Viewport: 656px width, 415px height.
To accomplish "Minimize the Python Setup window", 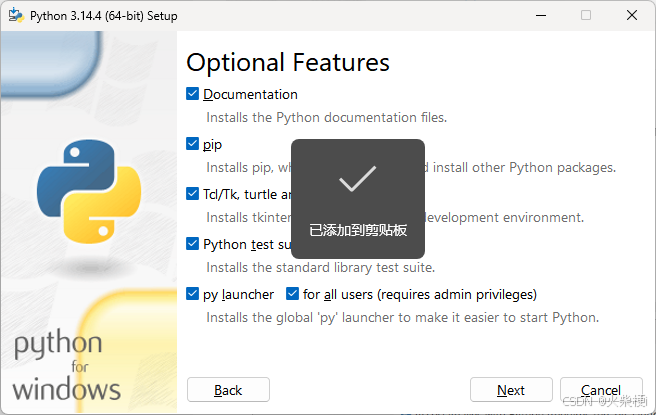I will point(541,15).
